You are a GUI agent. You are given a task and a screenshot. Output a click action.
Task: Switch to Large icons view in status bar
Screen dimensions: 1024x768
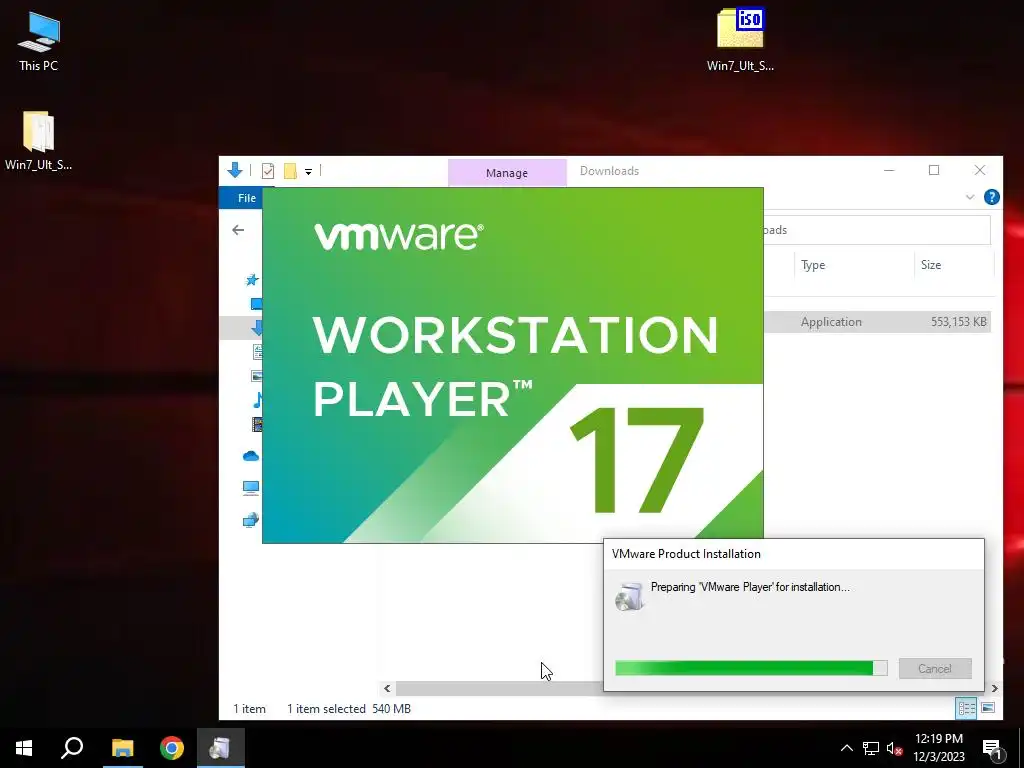(988, 708)
